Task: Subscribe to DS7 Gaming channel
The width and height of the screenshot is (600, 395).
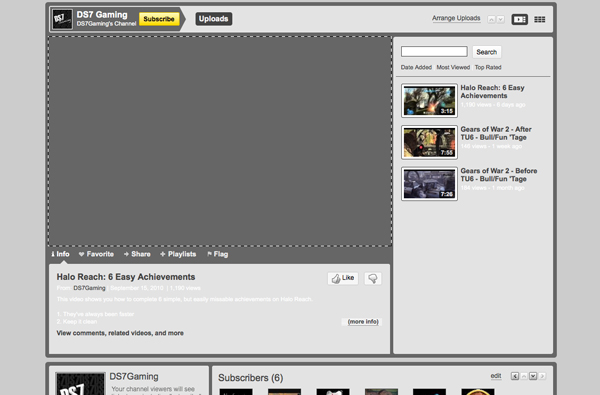Action: (159, 19)
